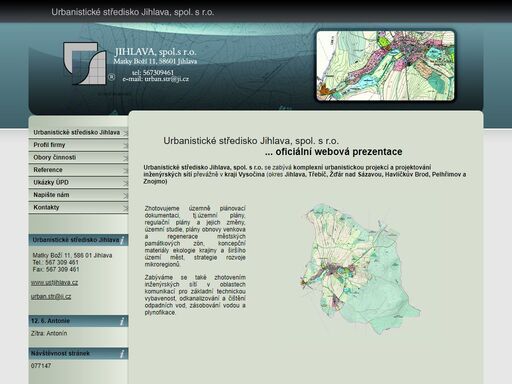512x384 pixels.
Task: Click the company logo icon in header
Action: 85,63
